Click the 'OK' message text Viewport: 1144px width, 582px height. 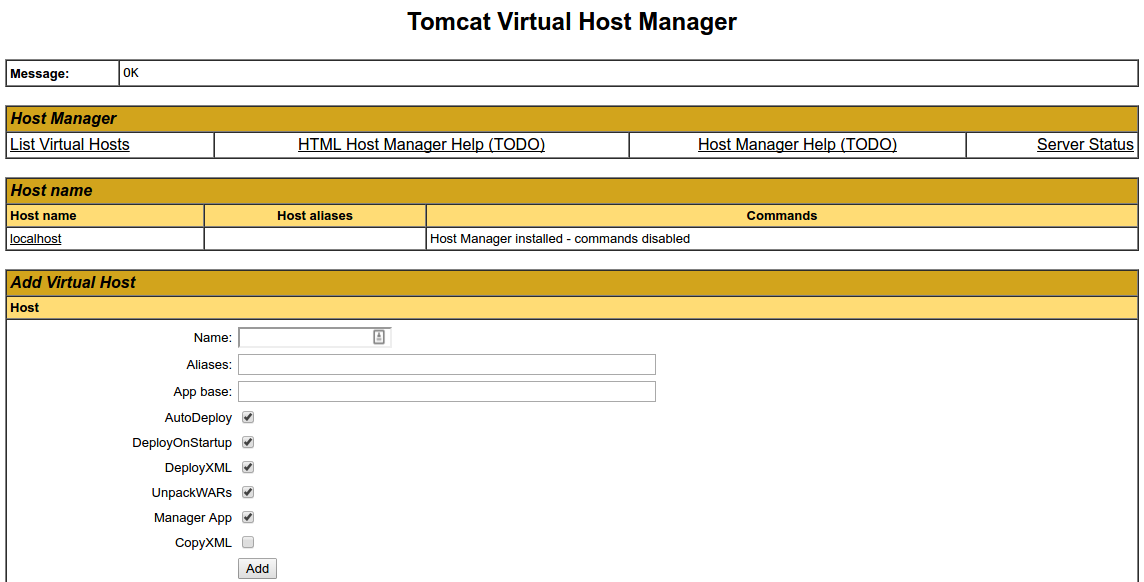[x=131, y=72]
